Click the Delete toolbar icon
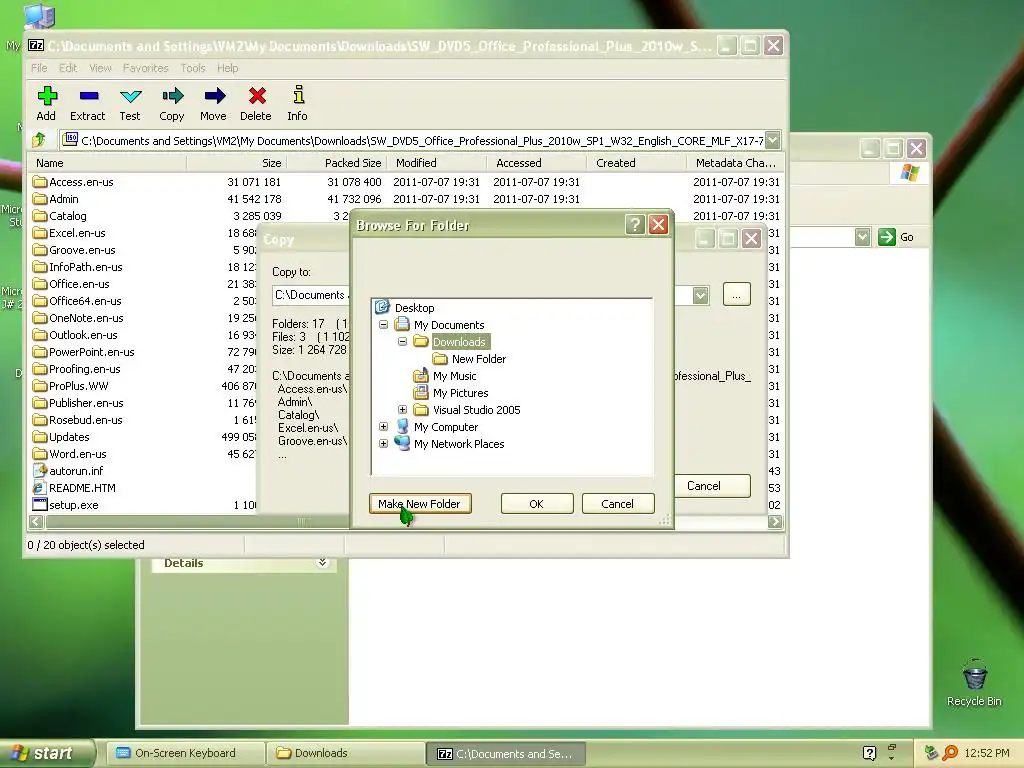Image resolution: width=1024 pixels, height=768 pixels. (x=257, y=97)
